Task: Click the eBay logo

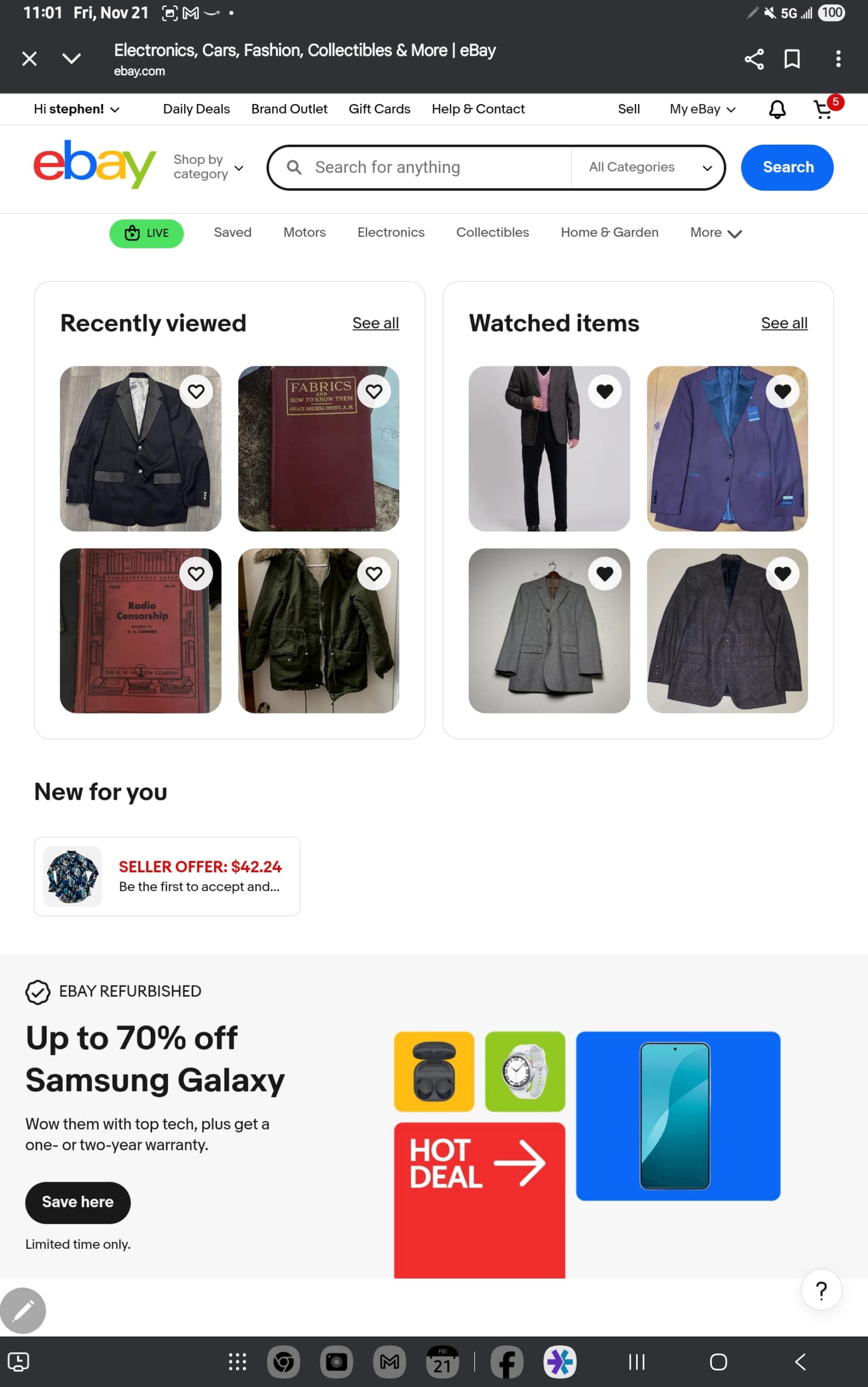Action: (x=95, y=164)
